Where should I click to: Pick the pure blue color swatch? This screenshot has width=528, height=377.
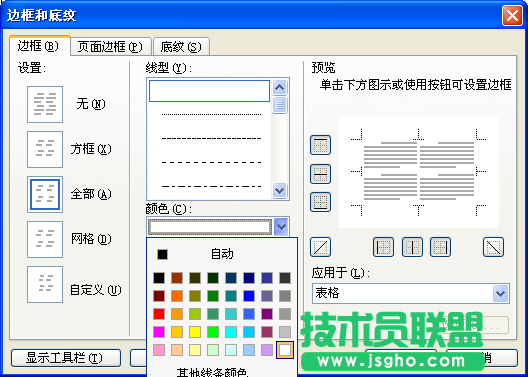(x=249, y=296)
